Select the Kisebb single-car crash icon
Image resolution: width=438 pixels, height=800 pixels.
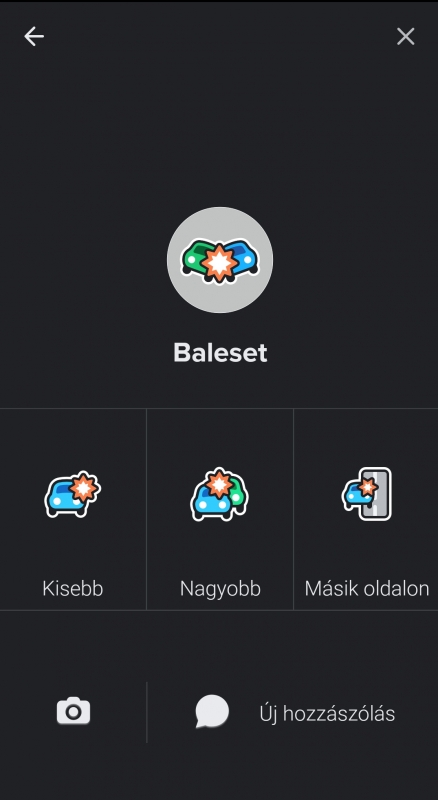pos(72,494)
